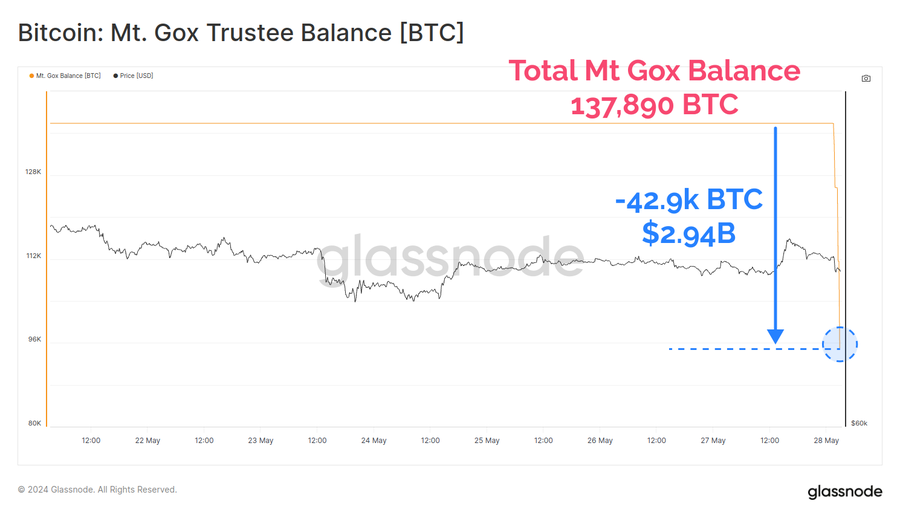Click the 137,890 BTC label
The image size is (900, 518).
(654, 105)
